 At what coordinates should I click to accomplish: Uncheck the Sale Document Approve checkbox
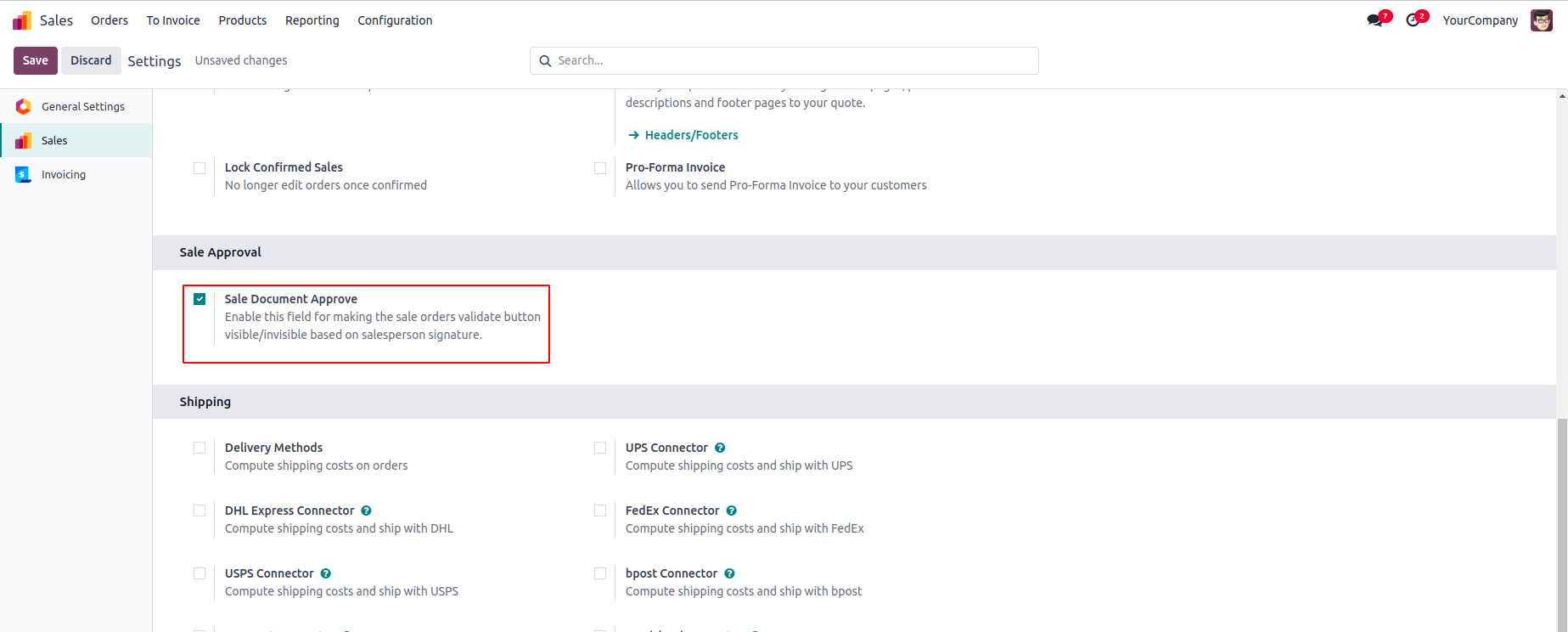coord(200,299)
